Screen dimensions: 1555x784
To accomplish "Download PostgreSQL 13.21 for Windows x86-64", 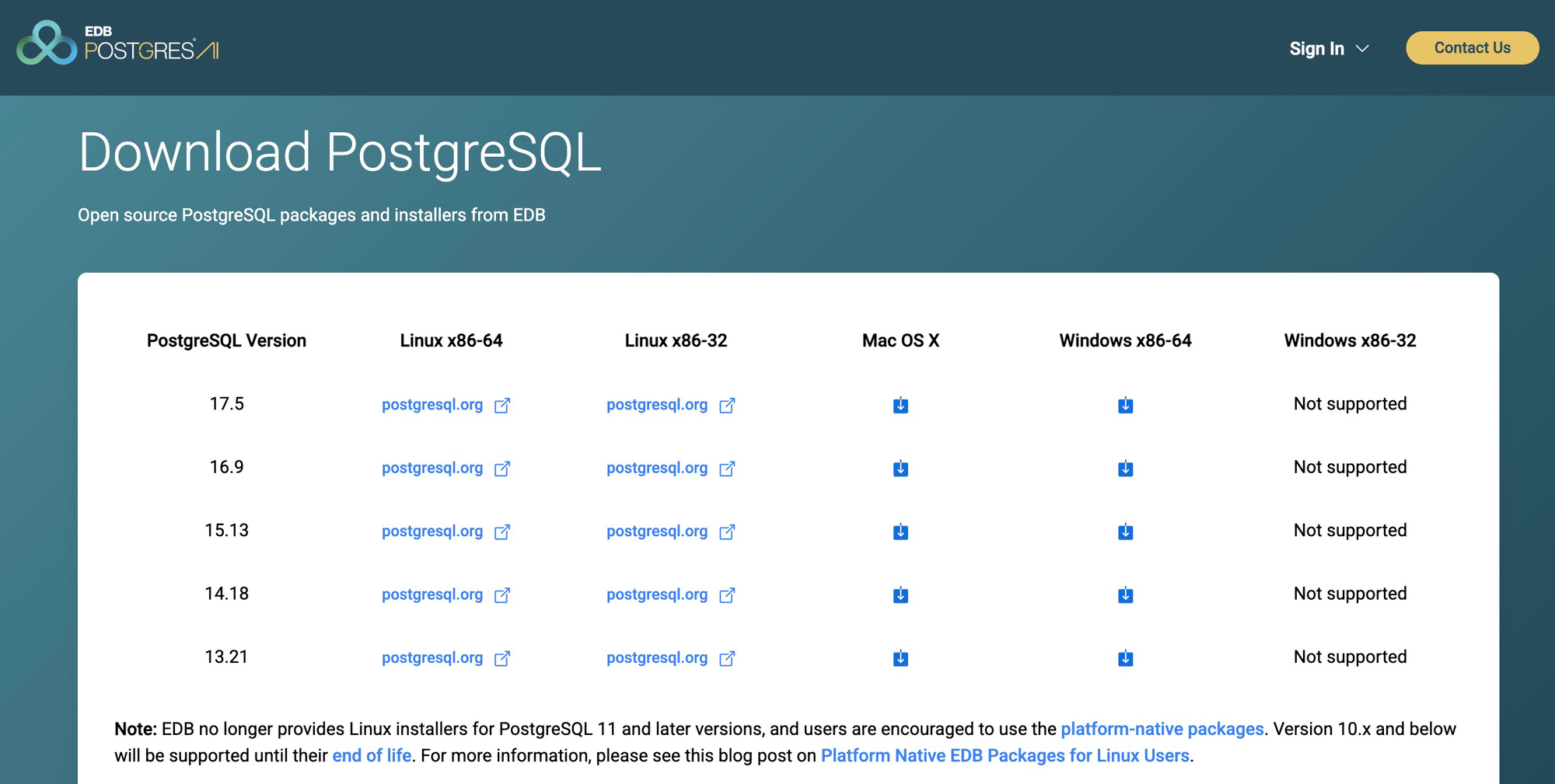I will [x=1125, y=658].
